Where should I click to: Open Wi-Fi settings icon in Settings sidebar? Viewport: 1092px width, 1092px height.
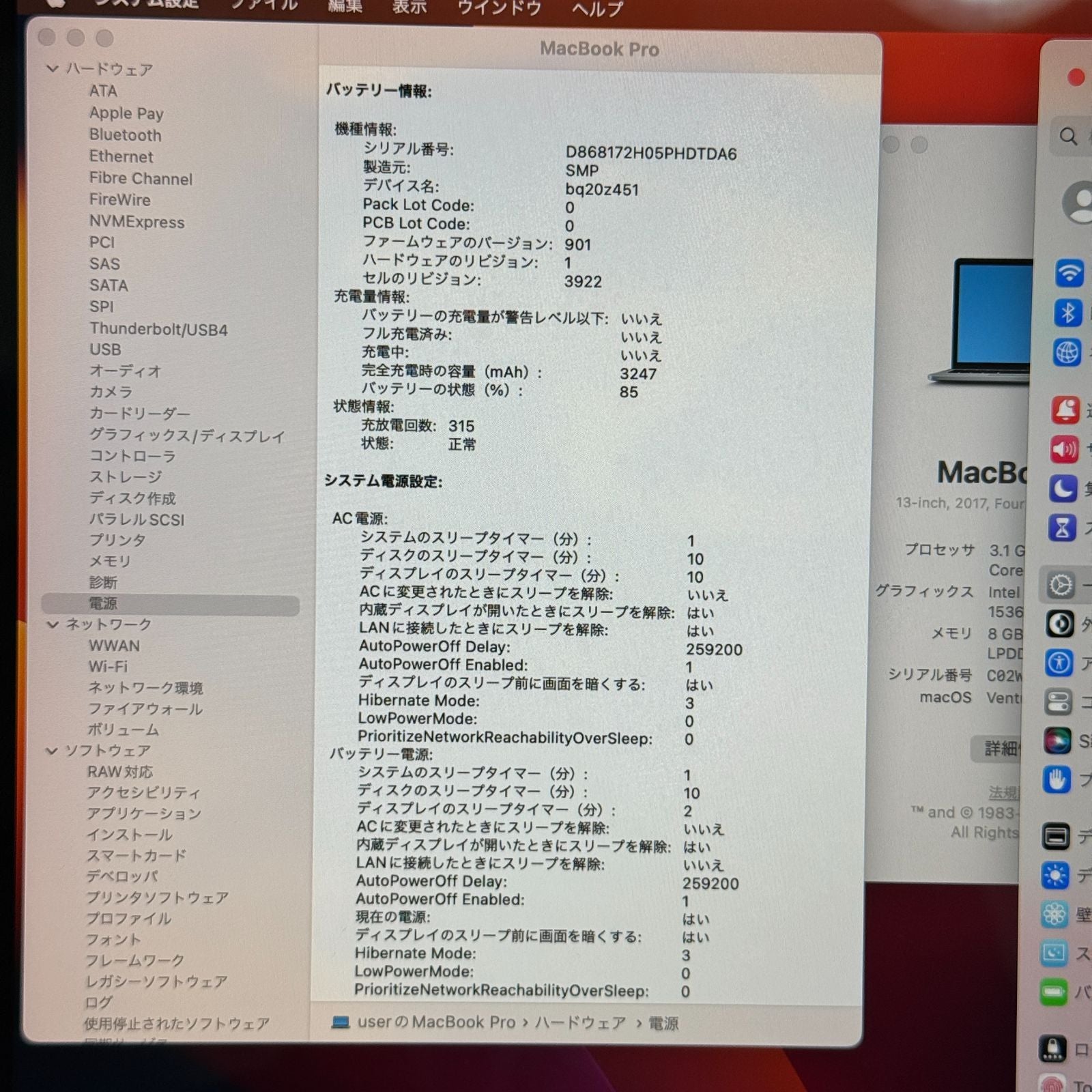click(x=1069, y=273)
